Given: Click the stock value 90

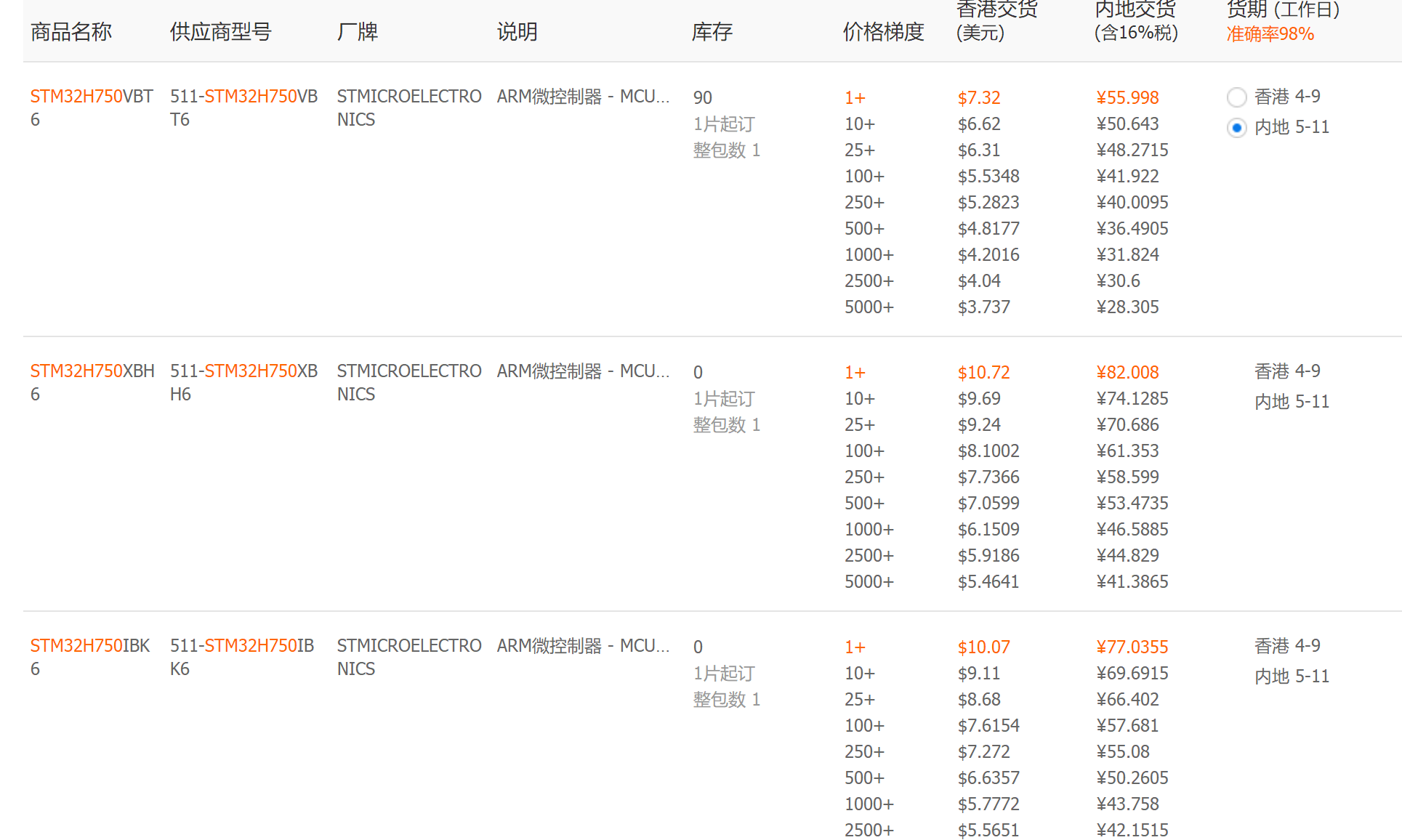Looking at the screenshot, I should pyautogui.click(x=703, y=97).
